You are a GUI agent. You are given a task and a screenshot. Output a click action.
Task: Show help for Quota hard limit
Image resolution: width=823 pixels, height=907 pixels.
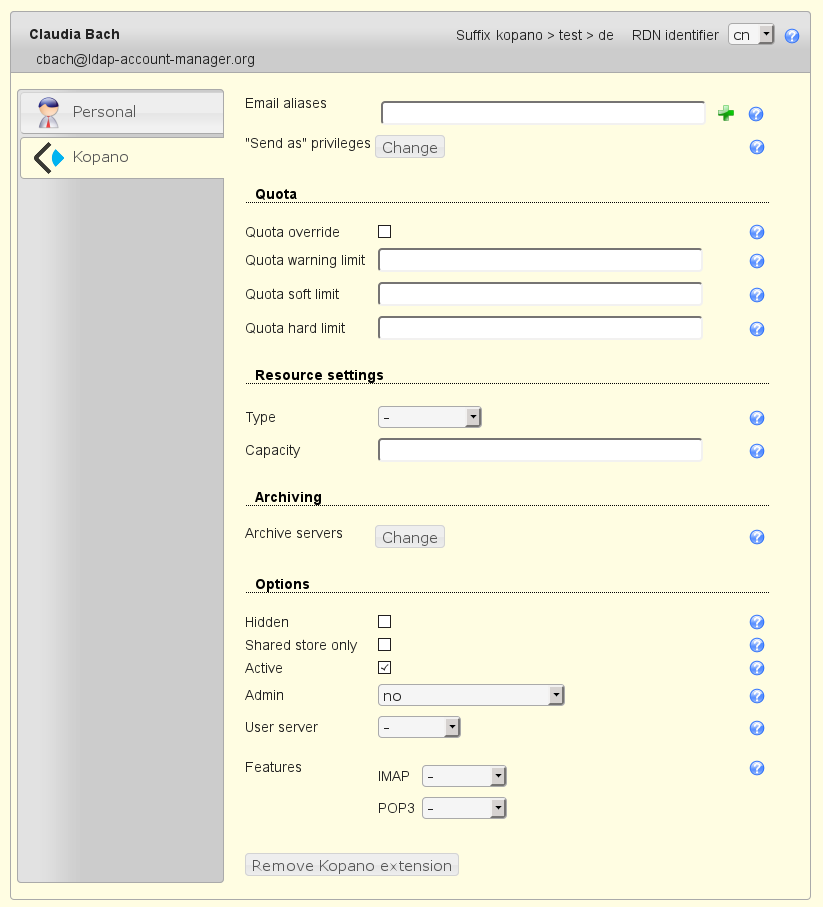point(756,329)
